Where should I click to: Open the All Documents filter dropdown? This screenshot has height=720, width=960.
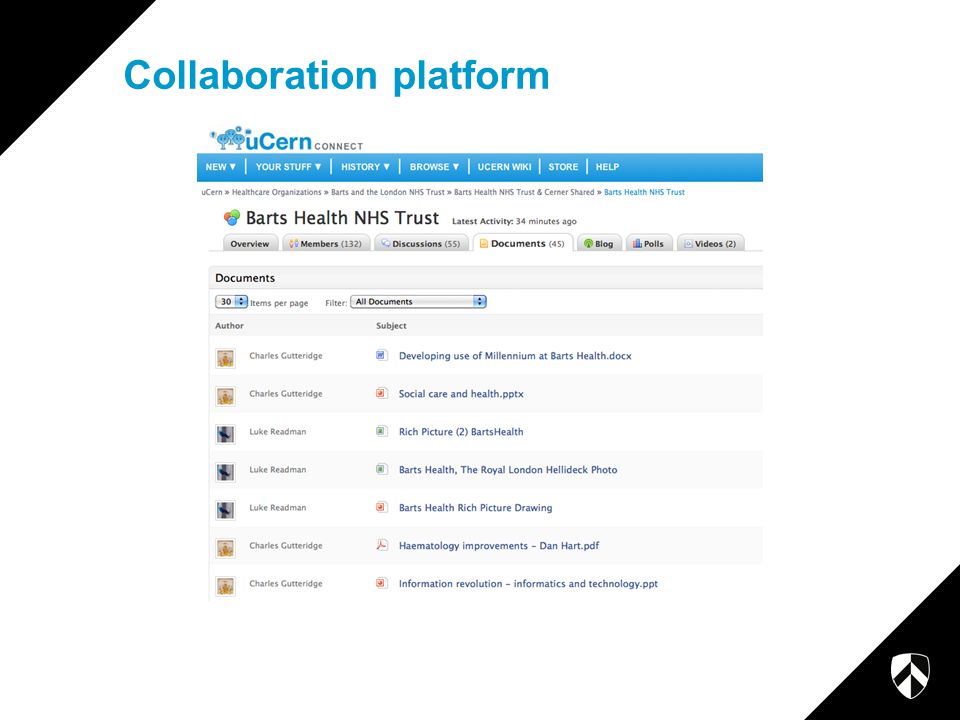(x=418, y=302)
